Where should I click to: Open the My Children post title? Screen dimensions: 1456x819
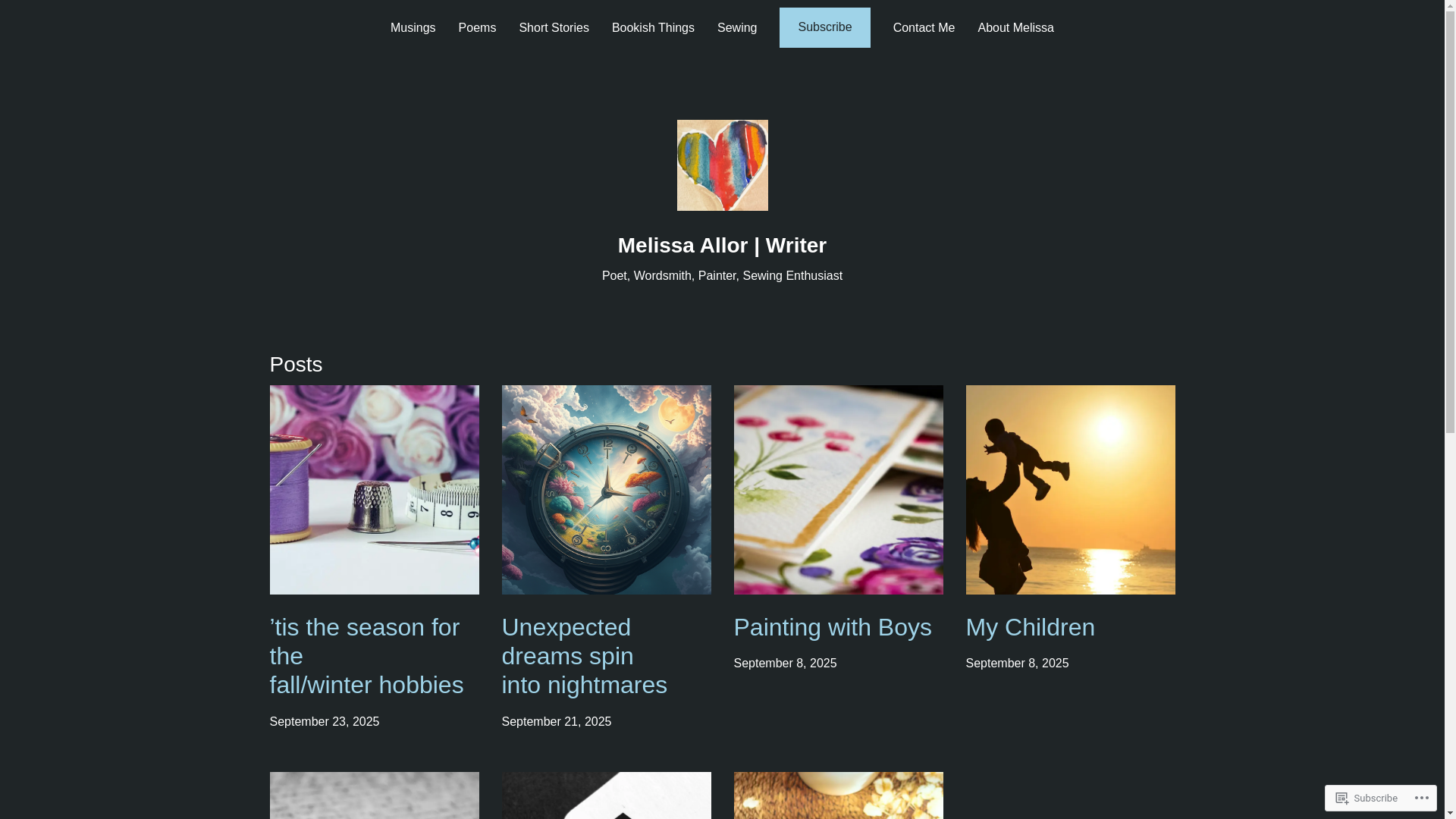coord(1031,627)
